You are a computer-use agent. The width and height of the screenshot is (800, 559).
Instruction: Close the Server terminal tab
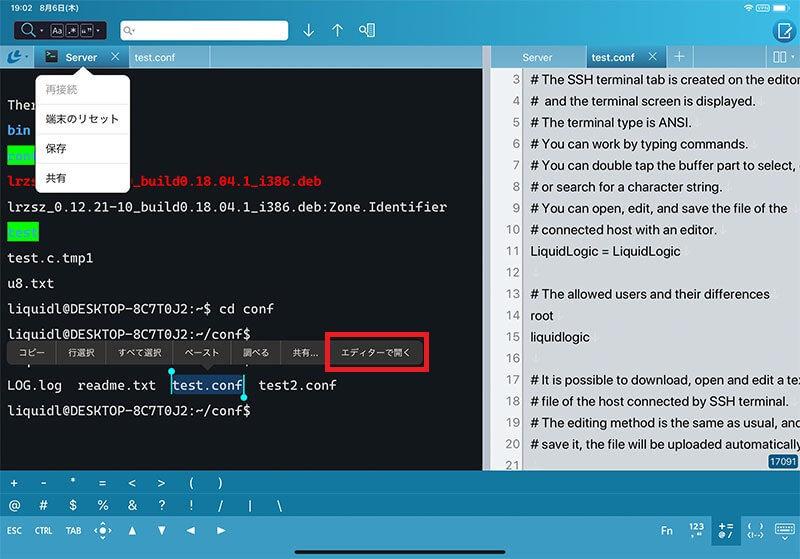click(x=115, y=57)
